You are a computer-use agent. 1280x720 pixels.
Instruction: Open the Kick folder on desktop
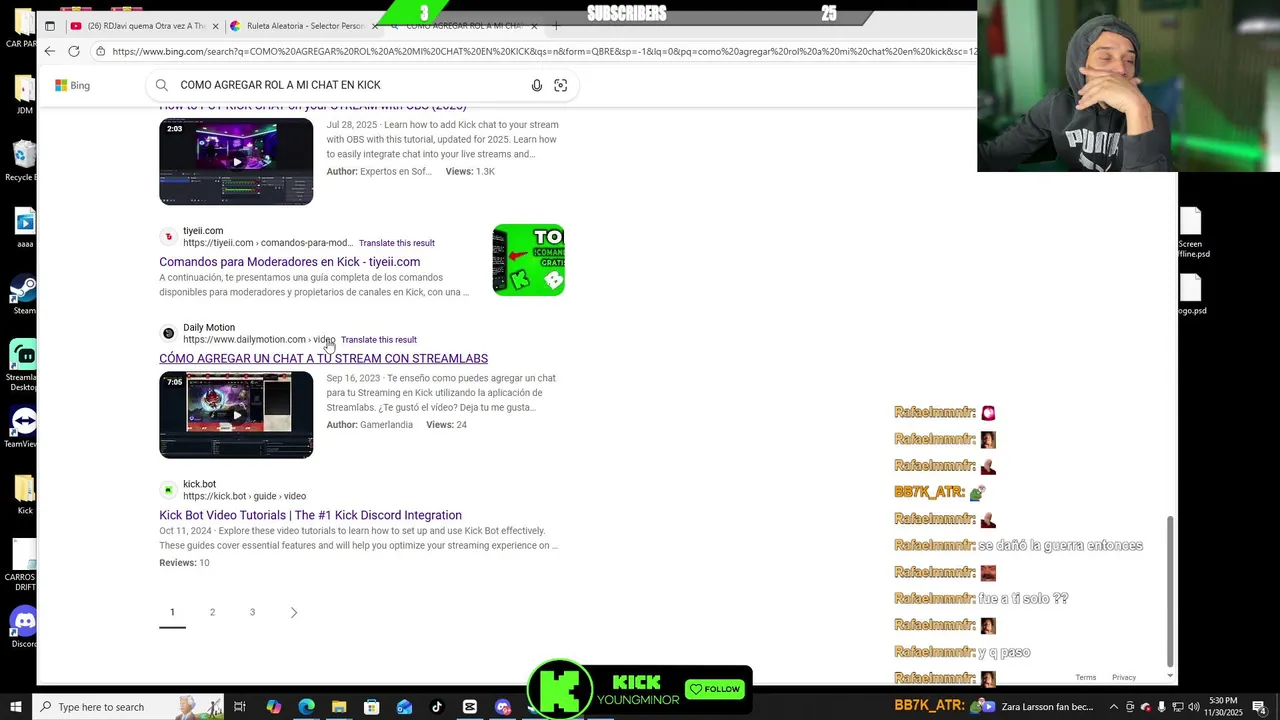tap(24, 494)
